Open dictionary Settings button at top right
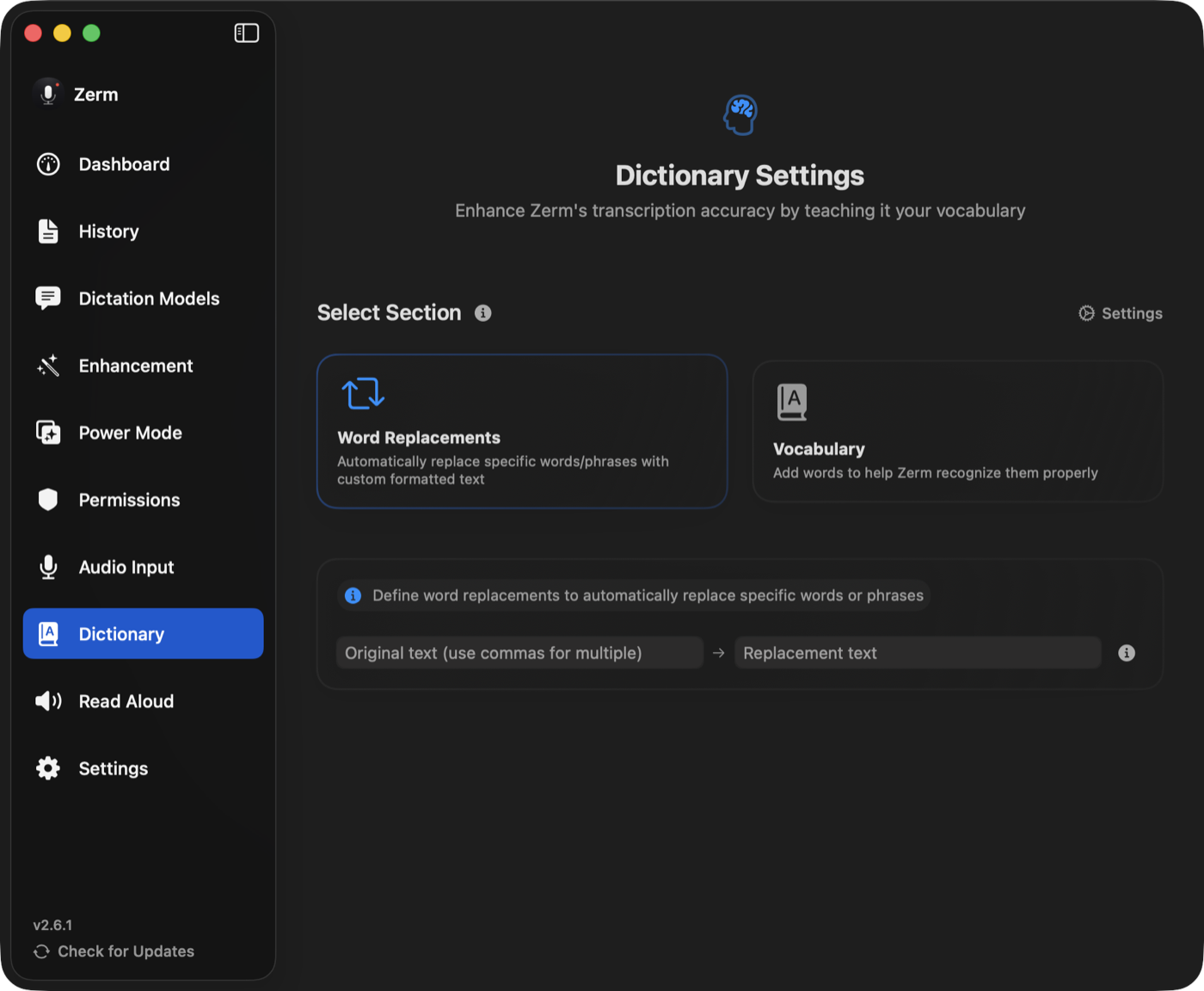Image resolution: width=1204 pixels, height=991 pixels. tap(1121, 313)
